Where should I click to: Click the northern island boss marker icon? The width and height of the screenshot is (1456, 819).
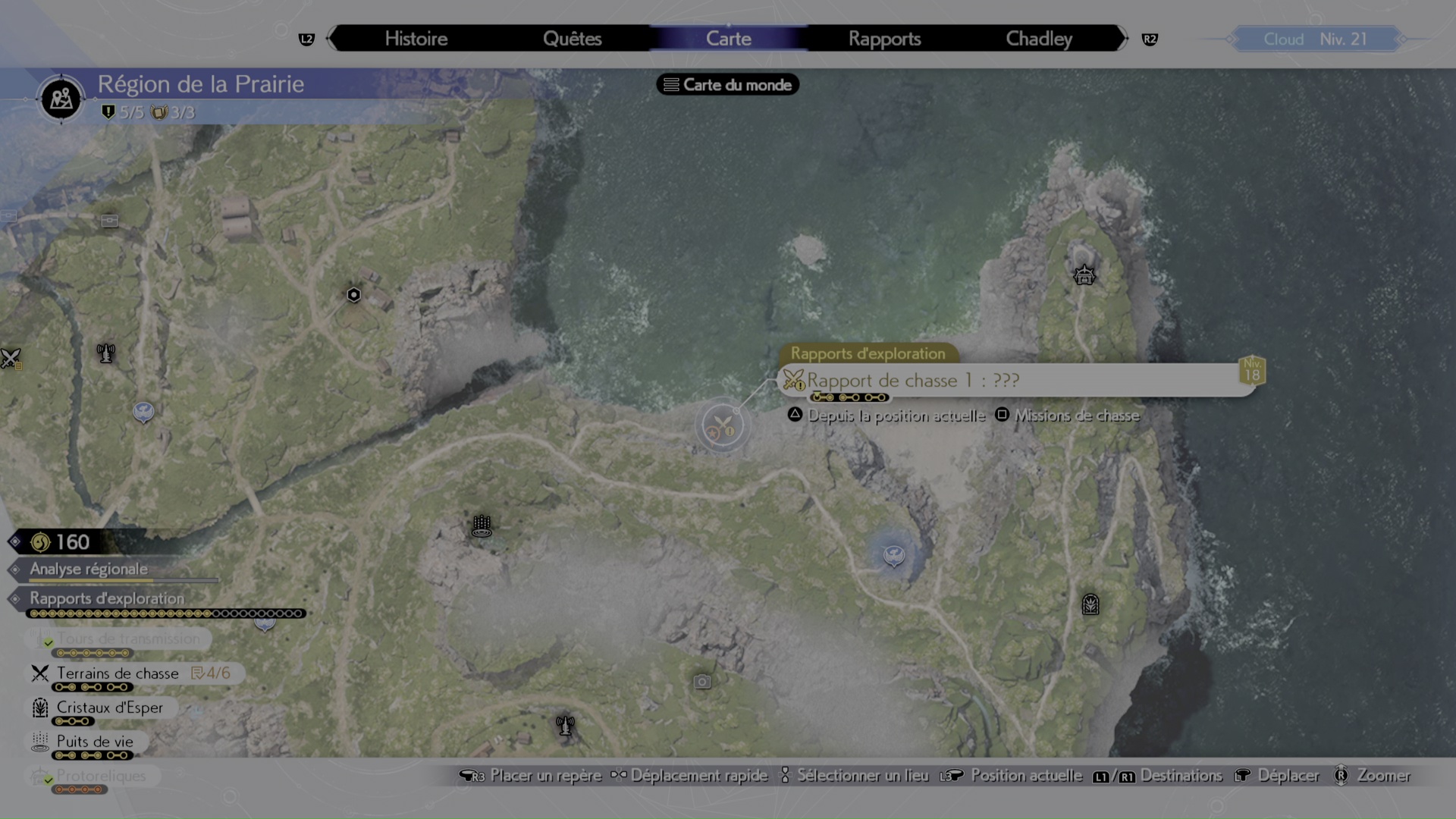pyautogui.click(x=1084, y=275)
